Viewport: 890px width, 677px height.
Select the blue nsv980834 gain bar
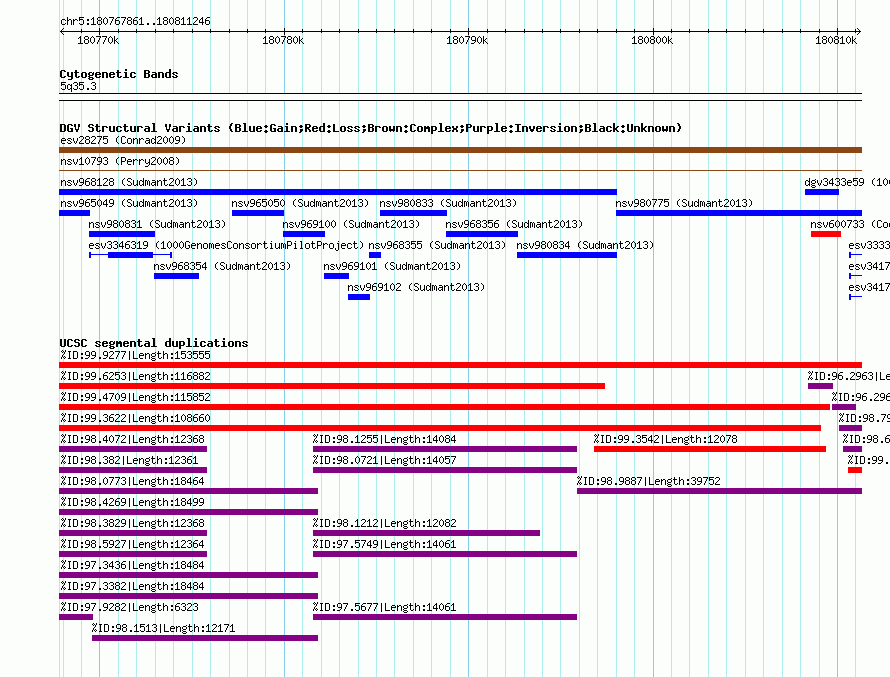click(567, 255)
